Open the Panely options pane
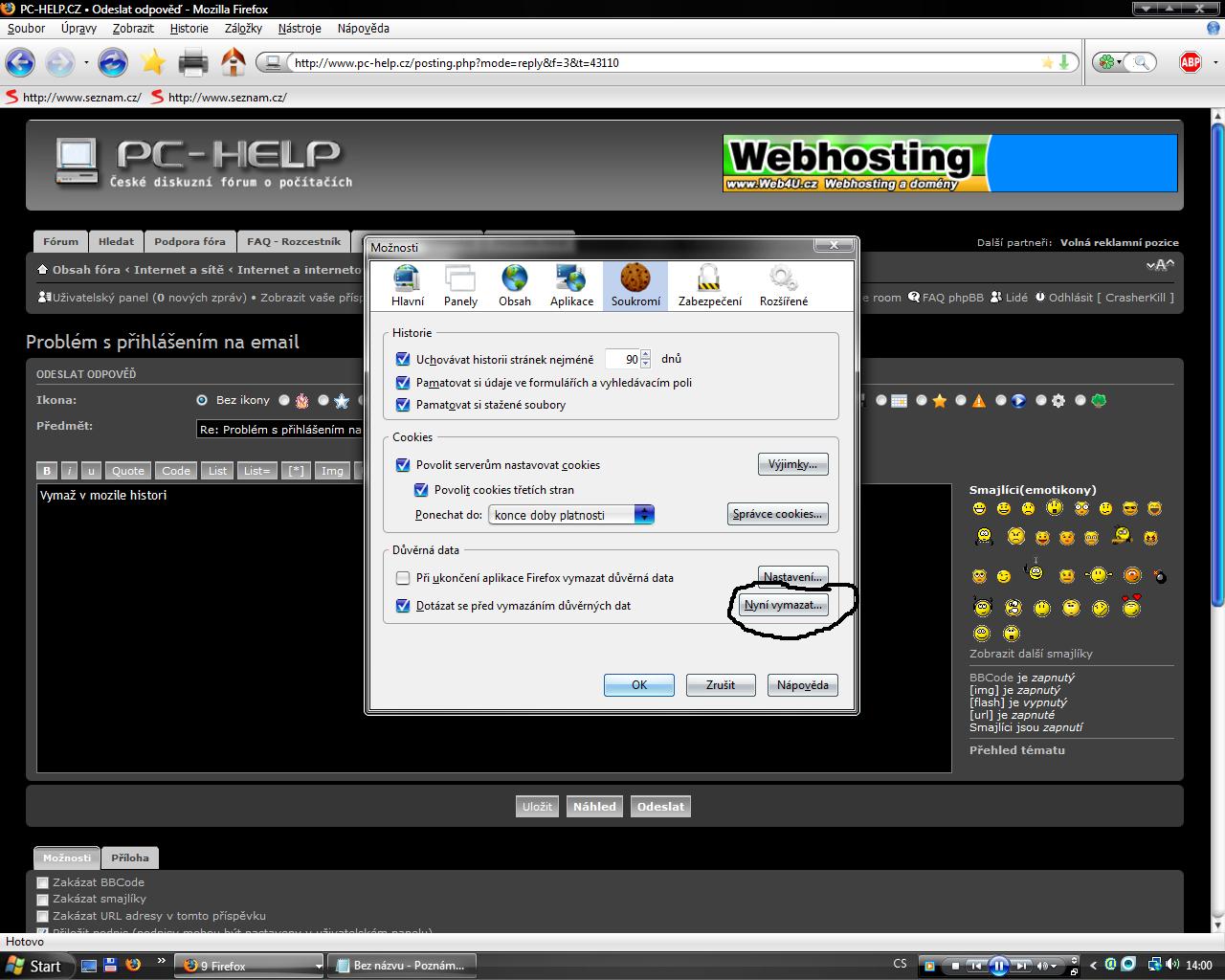Image resolution: width=1225 pixels, height=980 pixels. [x=460, y=285]
